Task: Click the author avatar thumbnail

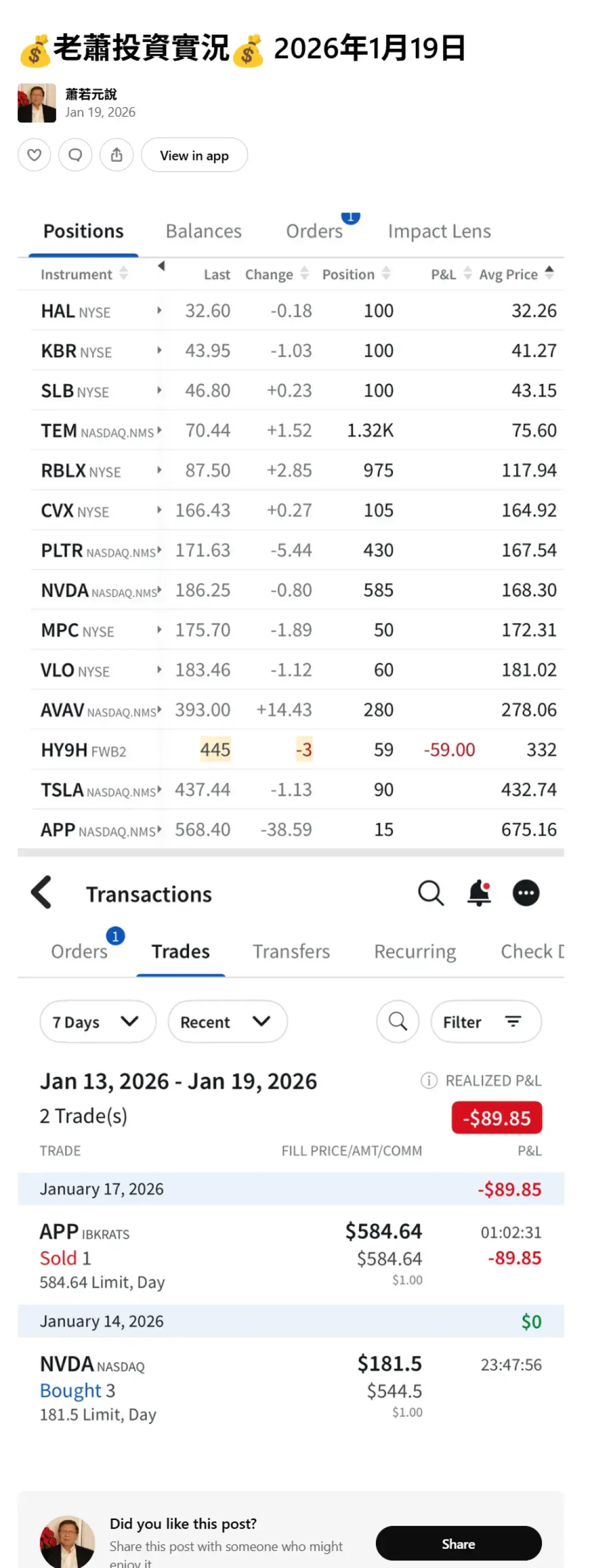Action: tap(37, 103)
